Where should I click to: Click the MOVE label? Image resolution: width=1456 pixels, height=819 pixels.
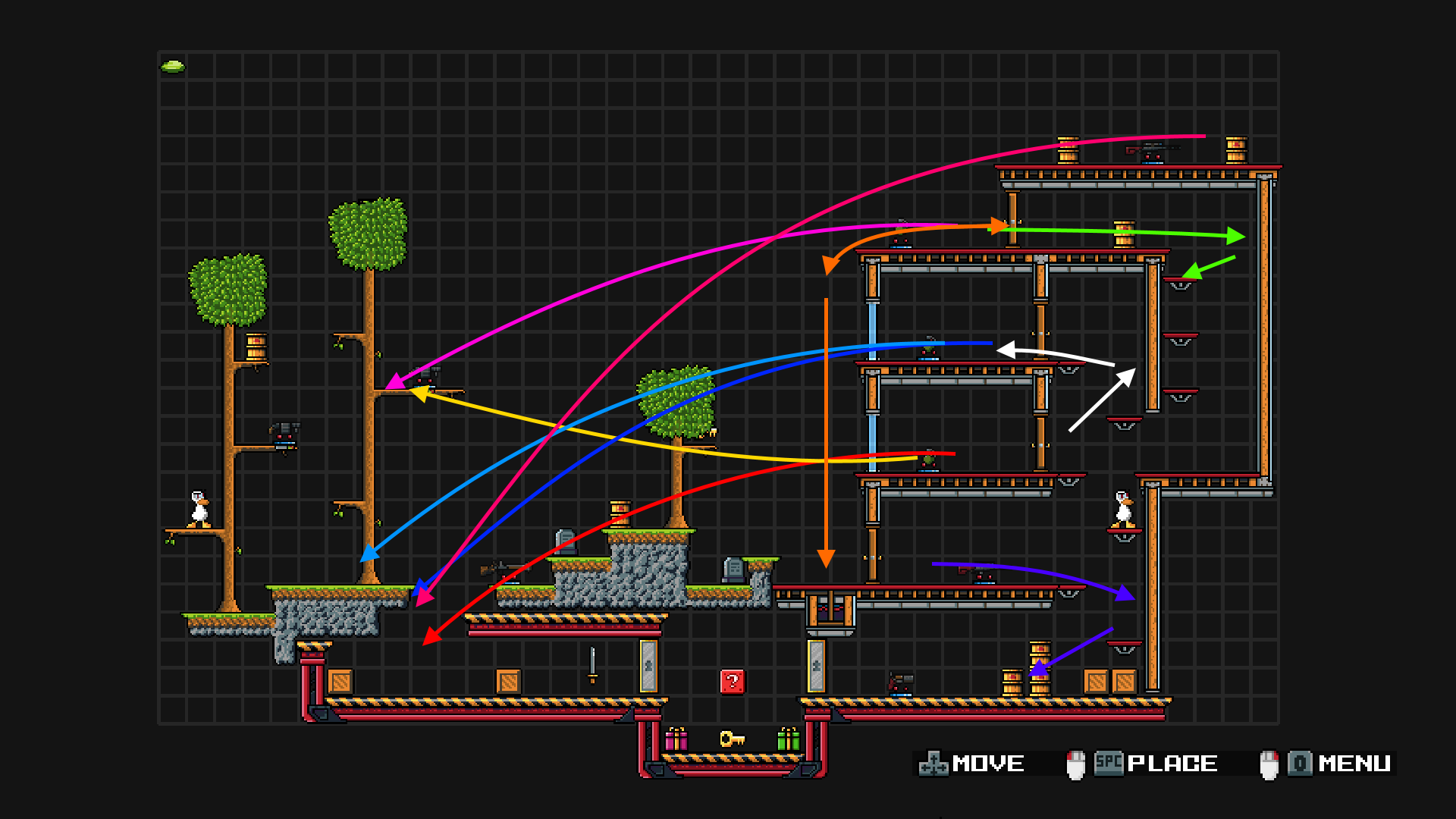[988, 764]
